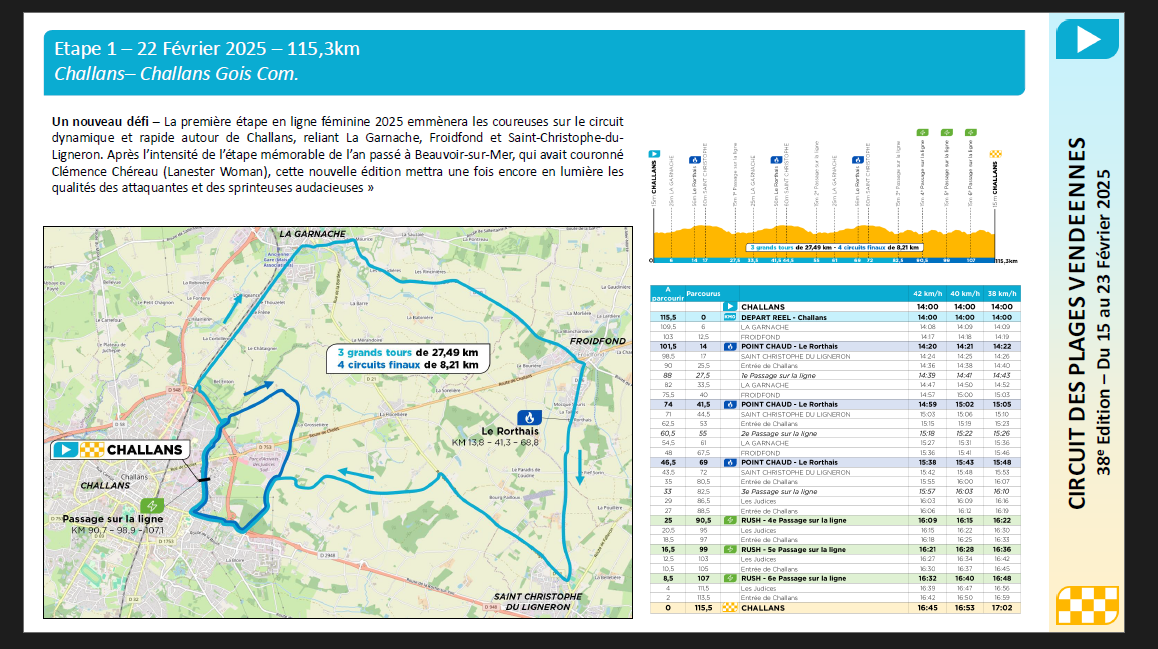Image resolution: width=1158 pixels, height=649 pixels.
Task: Select the green rush icon above 'Passage sur la ligne' on map
Action: point(152,506)
